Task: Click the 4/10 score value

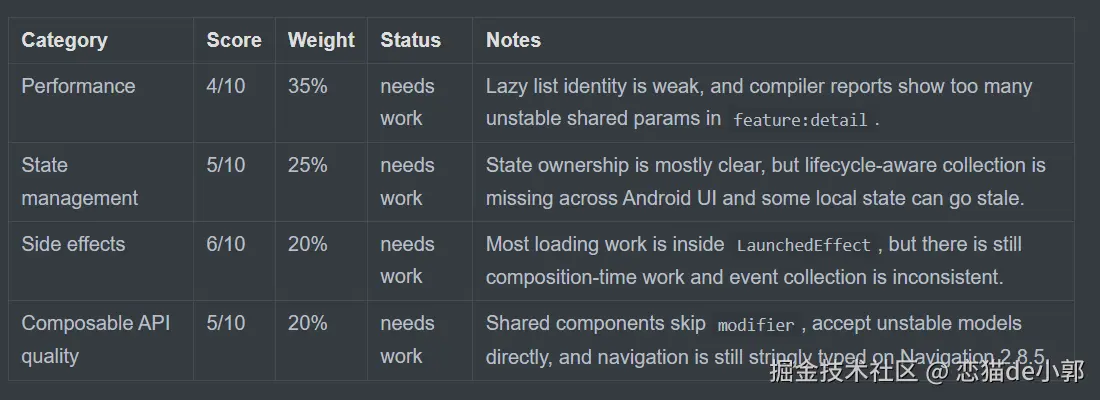Action: coord(226,86)
